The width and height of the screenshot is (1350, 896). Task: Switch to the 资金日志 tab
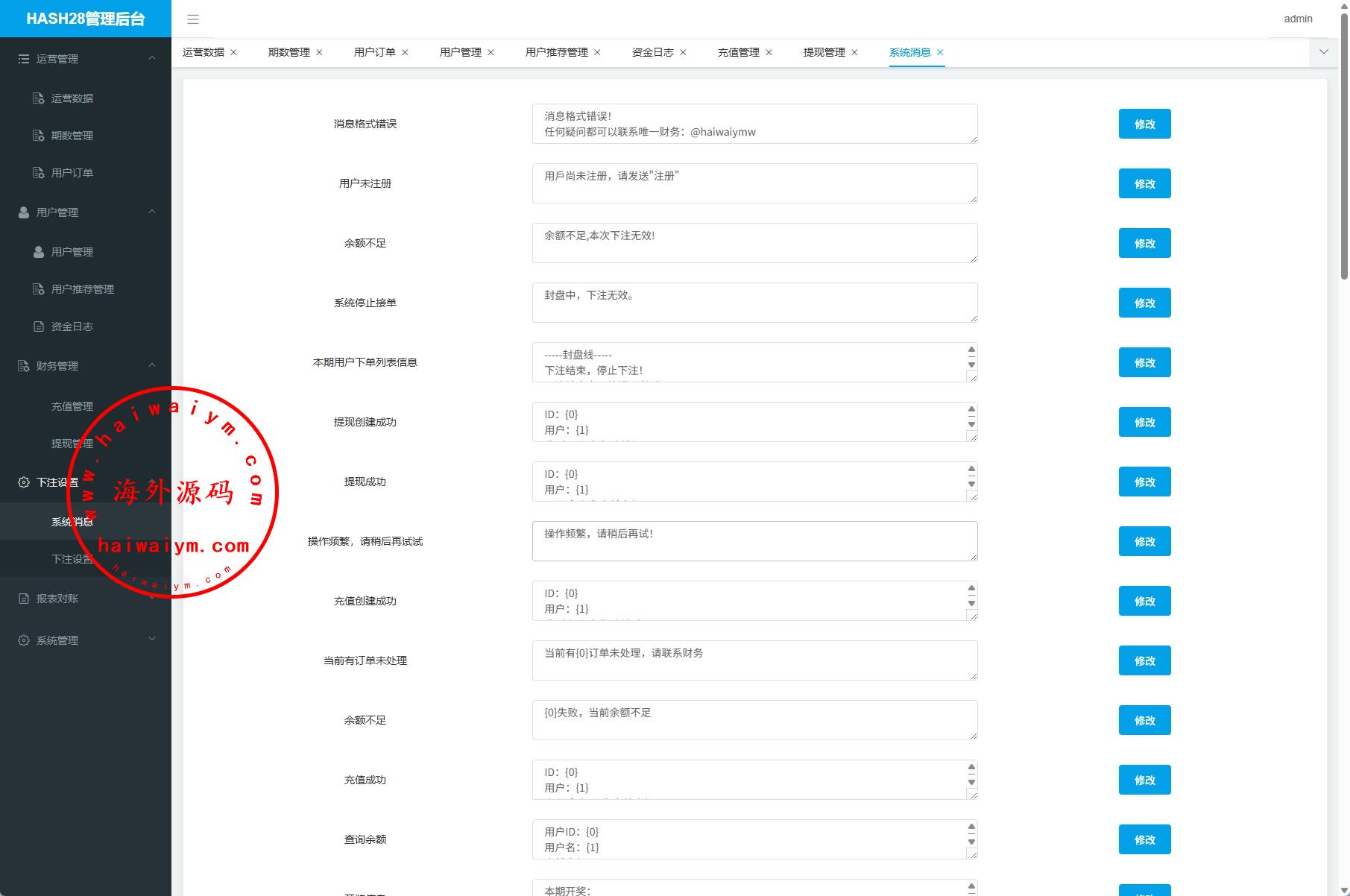coord(652,52)
